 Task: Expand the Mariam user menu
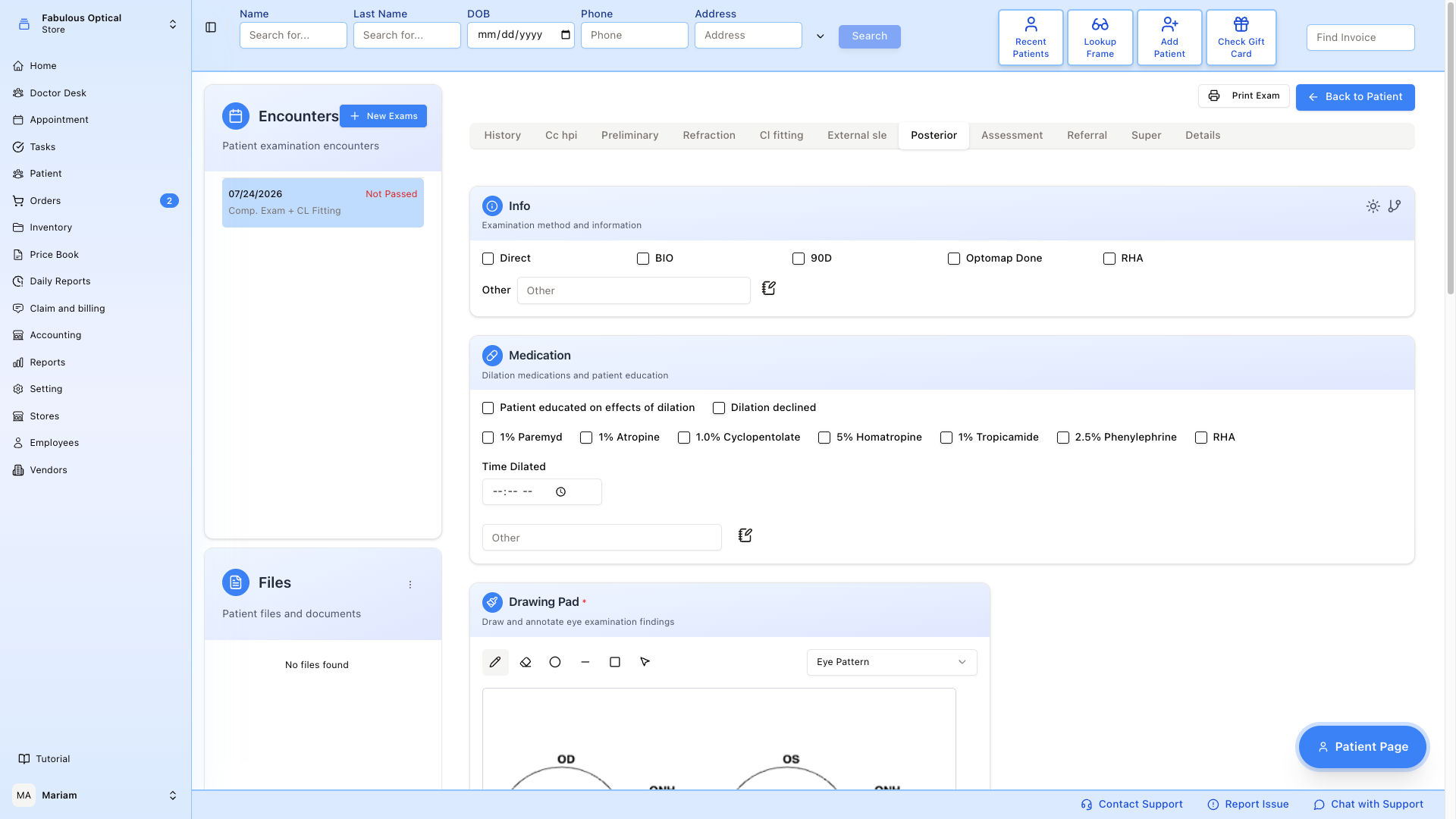coord(173,795)
